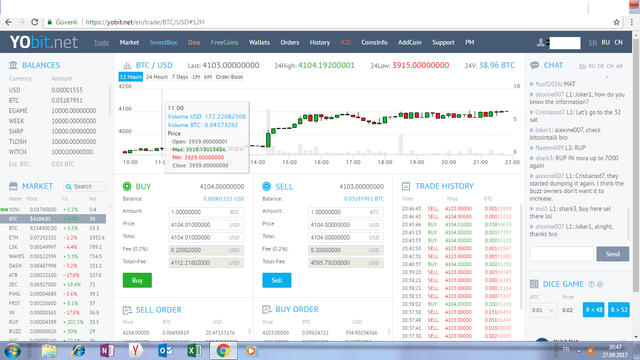Open the Chrome menu (three dots)
Screen dimensions: 640x360
pos(632,22)
